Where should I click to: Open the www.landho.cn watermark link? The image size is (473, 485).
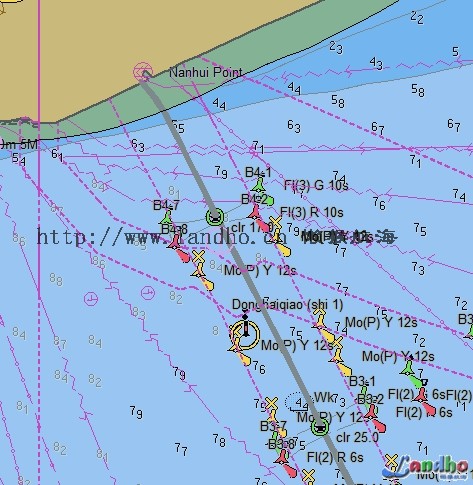point(162,237)
